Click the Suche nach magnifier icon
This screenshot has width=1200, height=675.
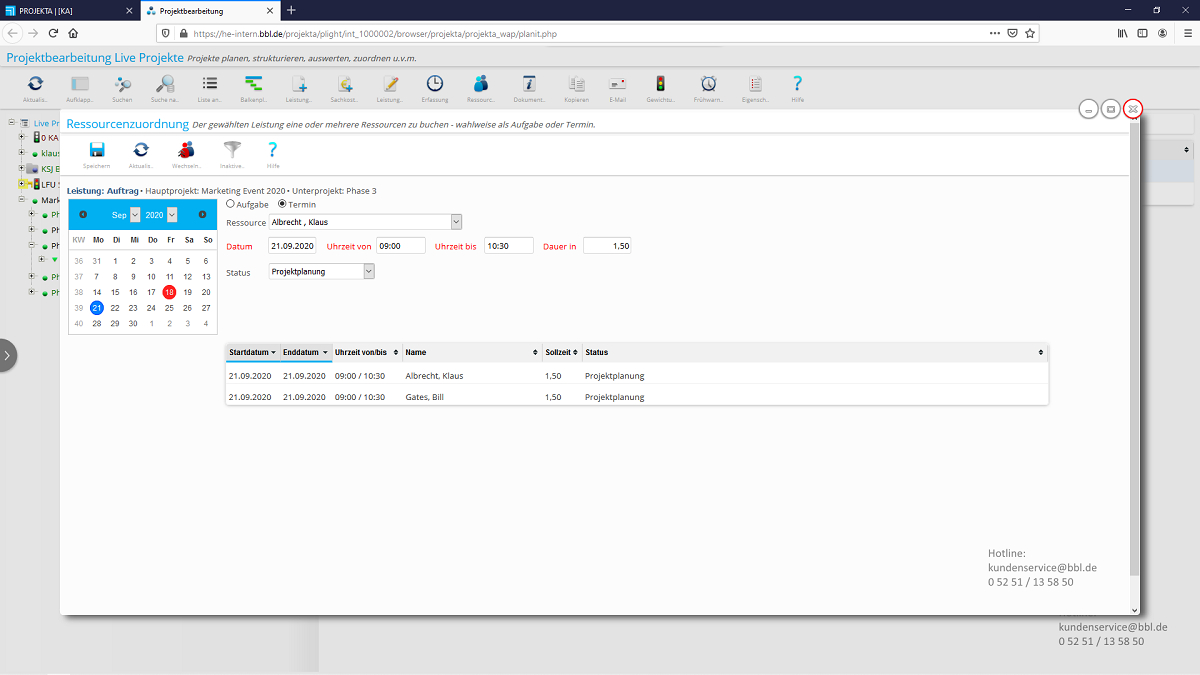165,84
